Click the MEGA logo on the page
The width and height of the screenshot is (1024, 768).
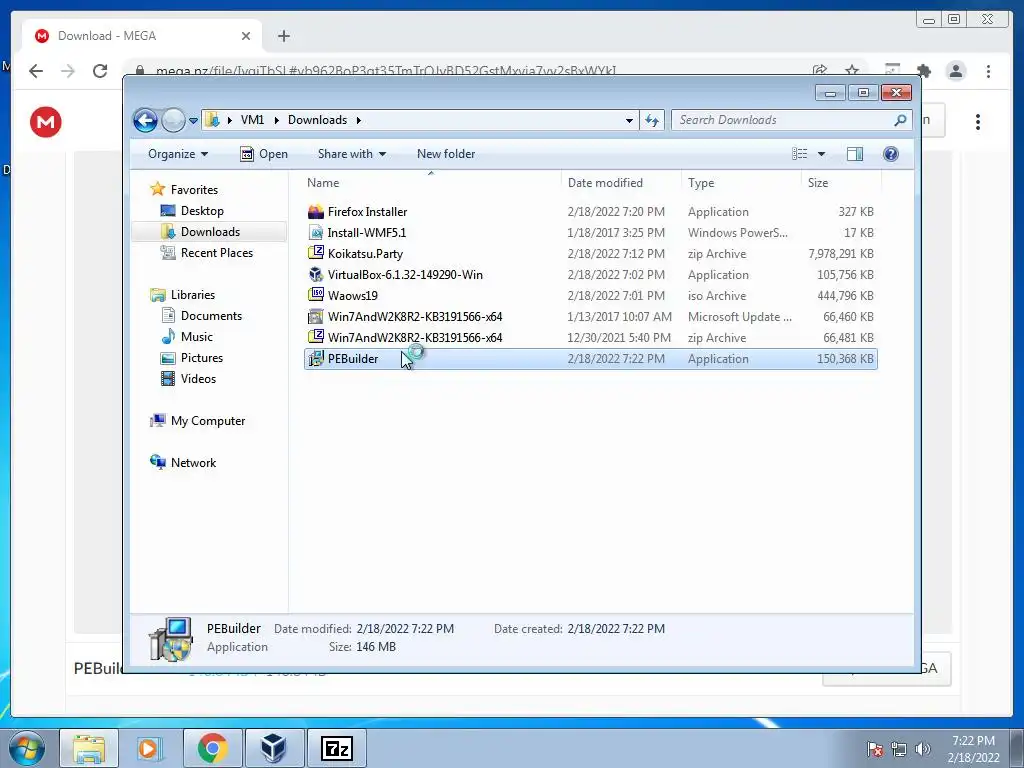(46, 121)
